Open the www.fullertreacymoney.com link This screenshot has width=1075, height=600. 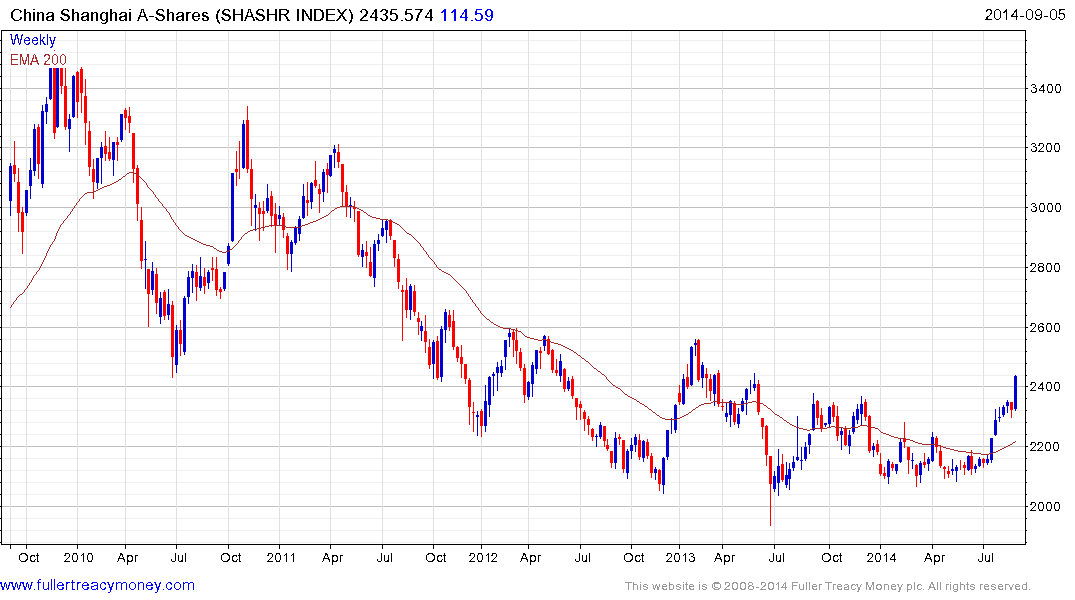click(97, 585)
